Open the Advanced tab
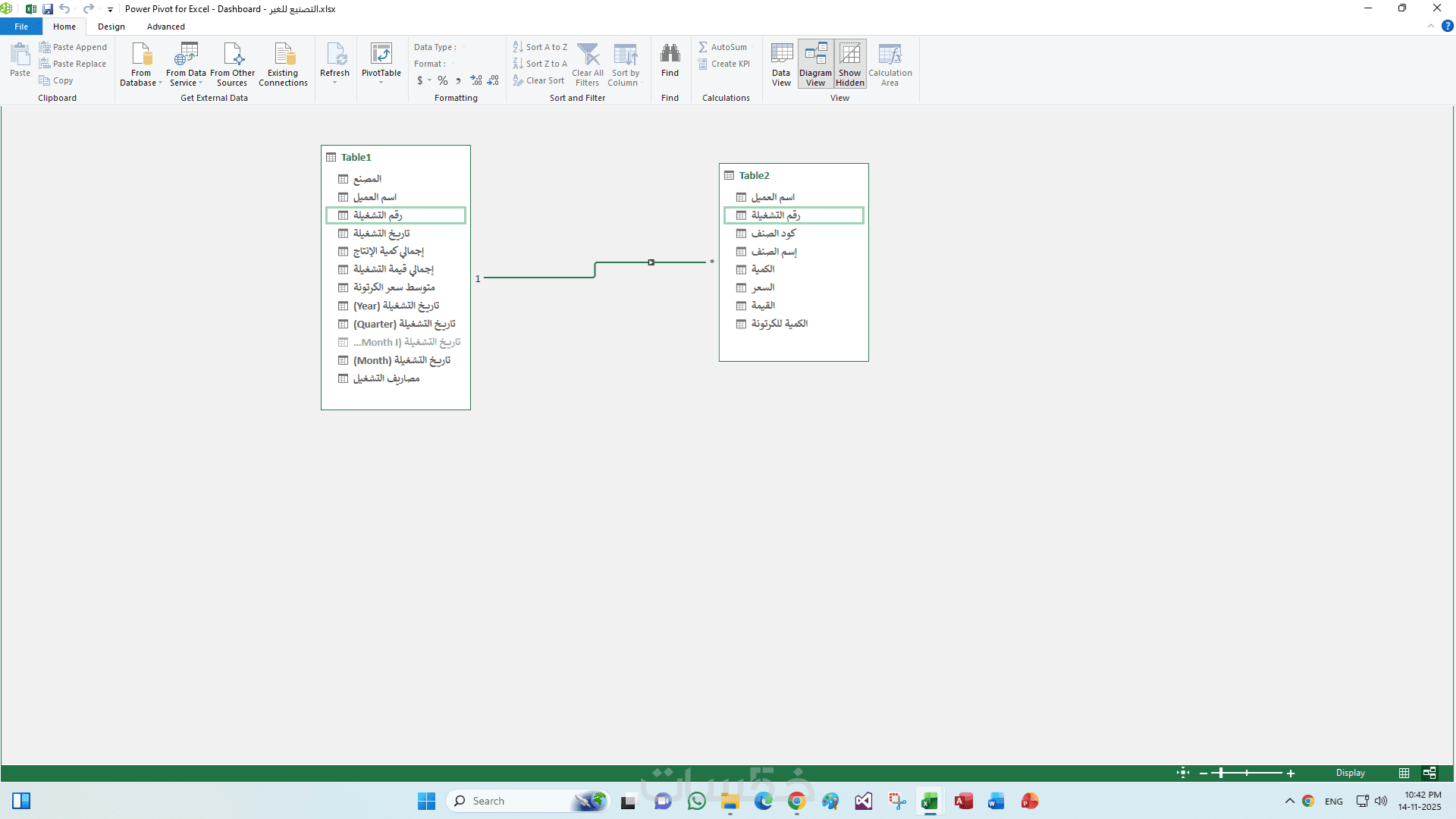The width and height of the screenshot is (1456, 819). coord(165,27)
